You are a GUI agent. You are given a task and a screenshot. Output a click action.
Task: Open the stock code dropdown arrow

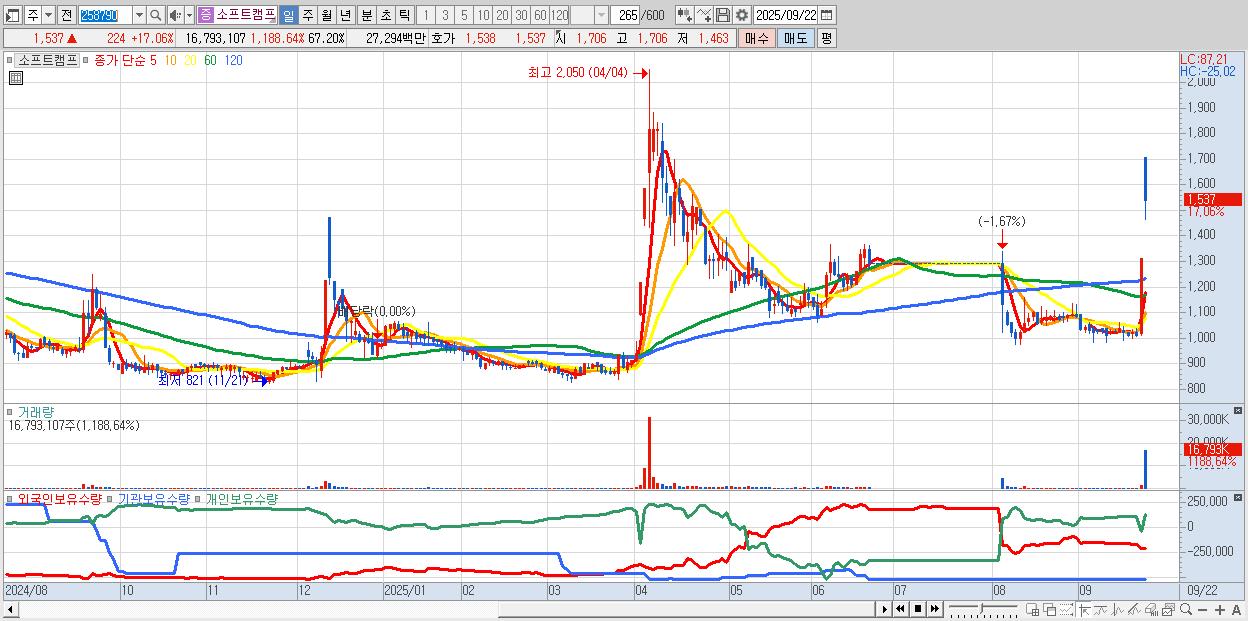pyautogui.click(x=139, y=15)
